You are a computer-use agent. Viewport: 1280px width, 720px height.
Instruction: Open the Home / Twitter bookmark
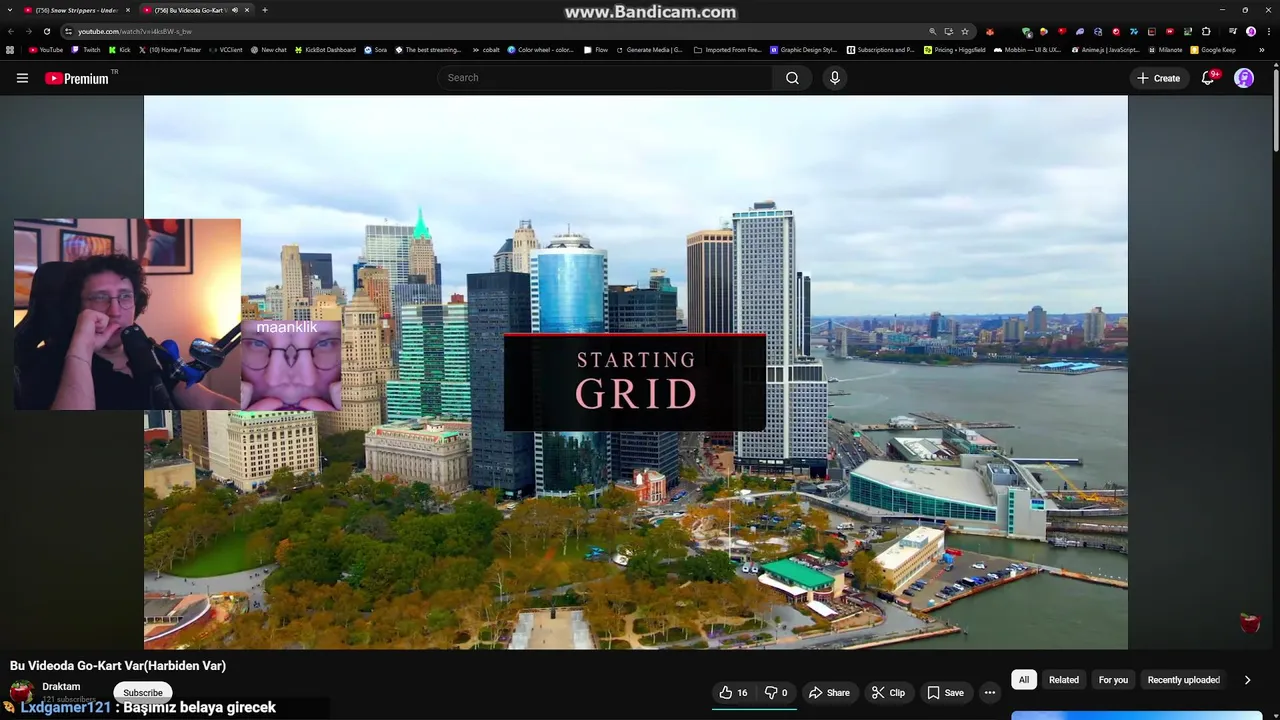click(170, 49)
